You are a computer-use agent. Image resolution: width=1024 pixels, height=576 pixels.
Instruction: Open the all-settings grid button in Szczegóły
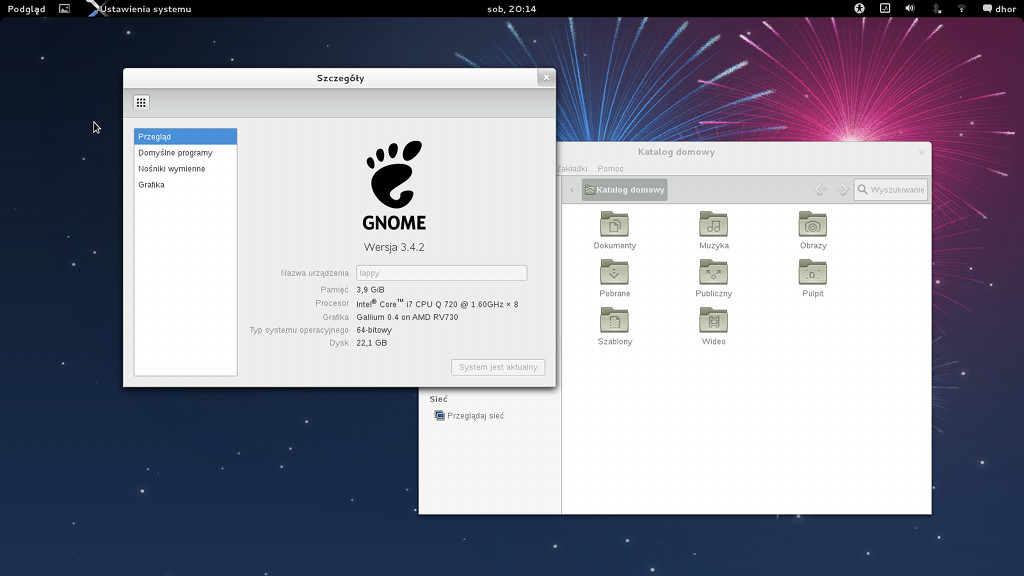pyautogui.click(x=141, y=103)
